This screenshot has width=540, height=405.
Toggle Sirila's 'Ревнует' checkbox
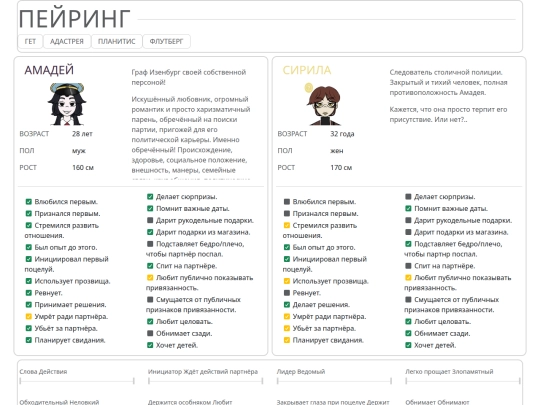pyautogui.click(x=287, y=293)
